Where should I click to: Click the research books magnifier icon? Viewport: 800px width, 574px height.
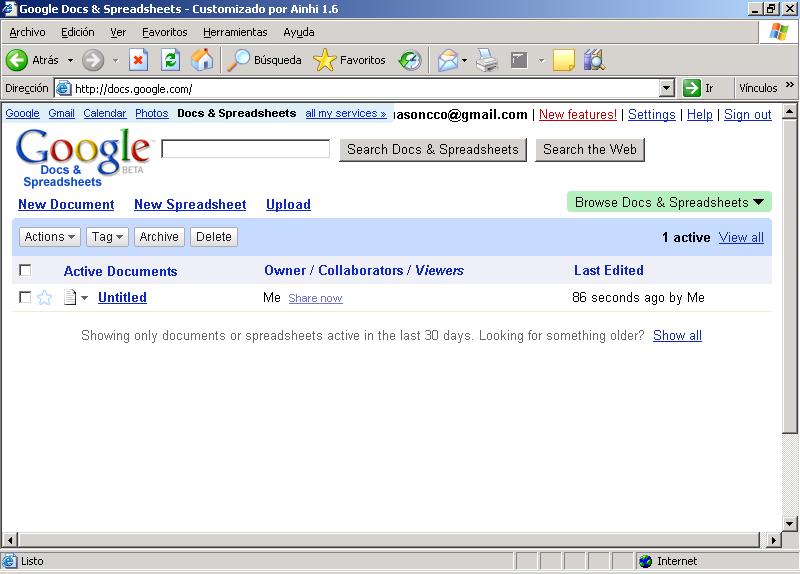pos(594,60)
